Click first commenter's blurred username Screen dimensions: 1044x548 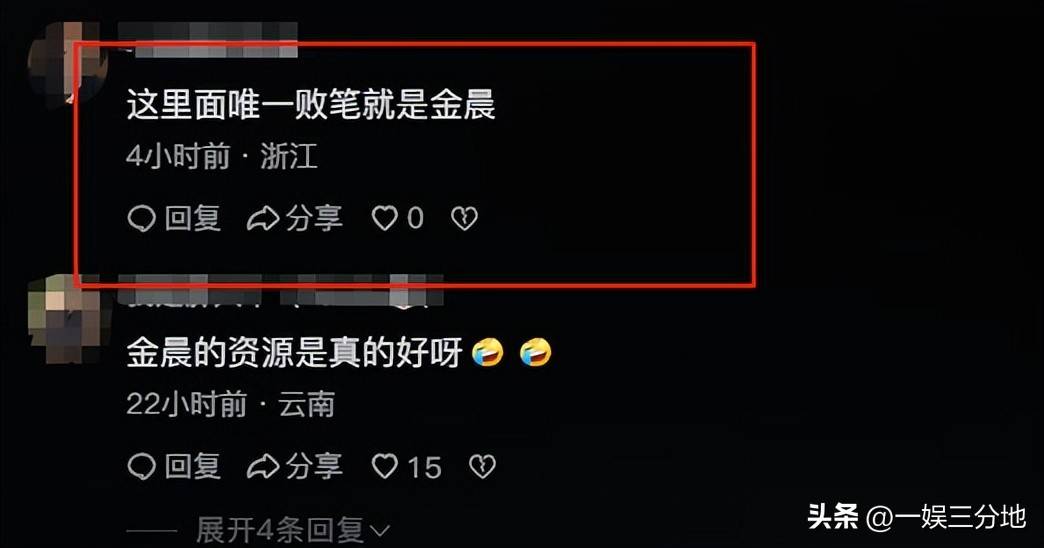coord(208,37)
